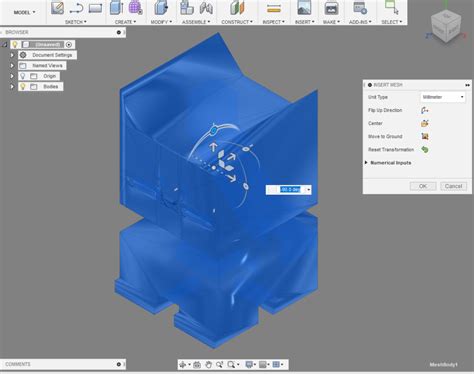The width and height of the screenshot is (474, 374).
Task: Click Cancel in Insert Mesh dialog
Action: pos(453,186)
